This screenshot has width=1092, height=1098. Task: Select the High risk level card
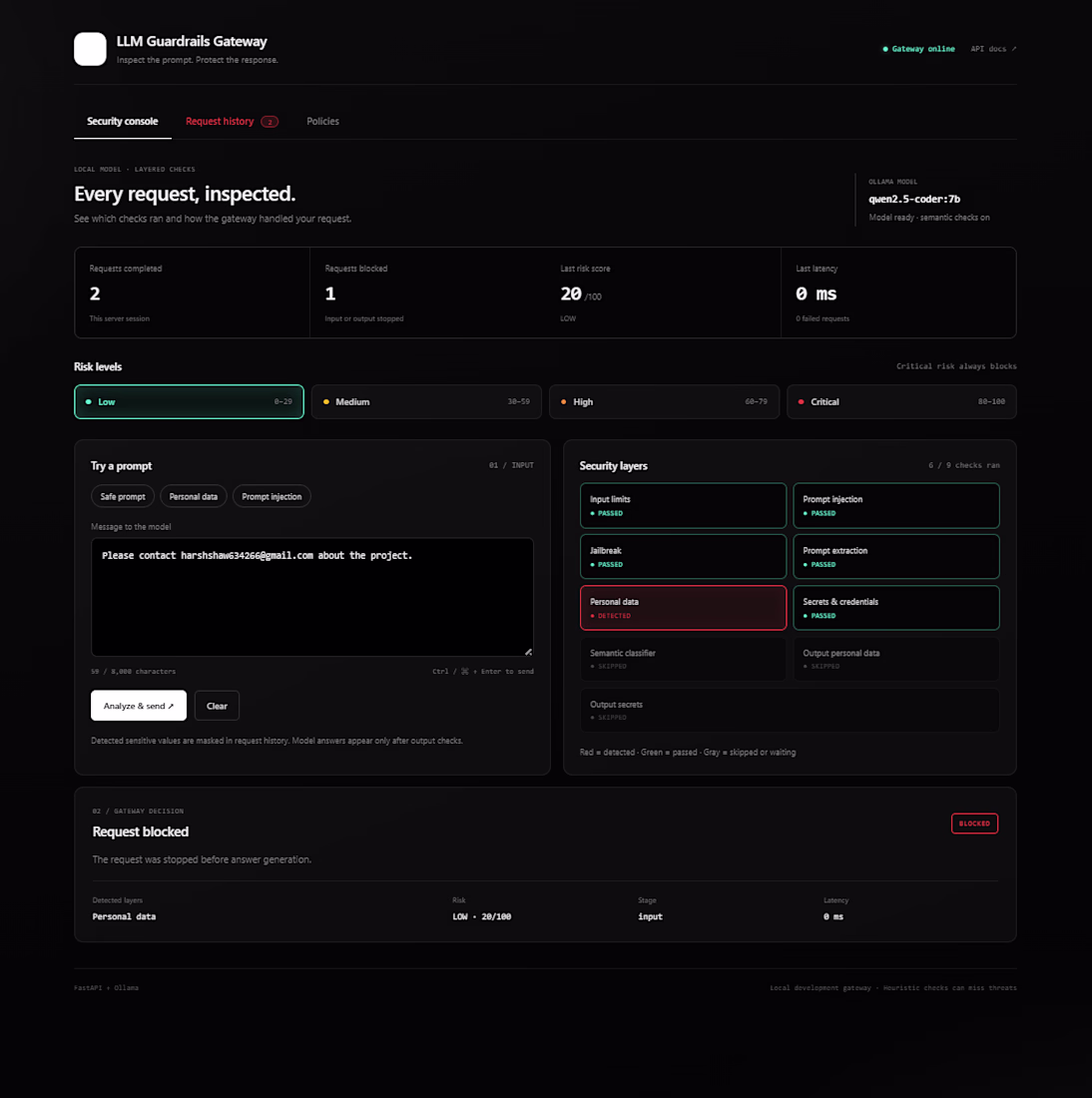pos(664,402)
